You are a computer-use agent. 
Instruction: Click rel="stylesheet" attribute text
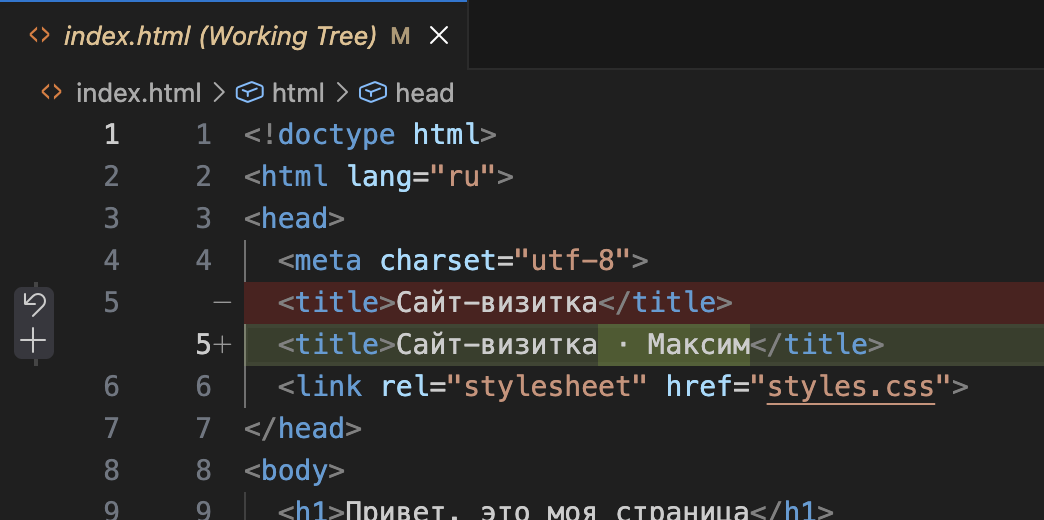point(513,386)
